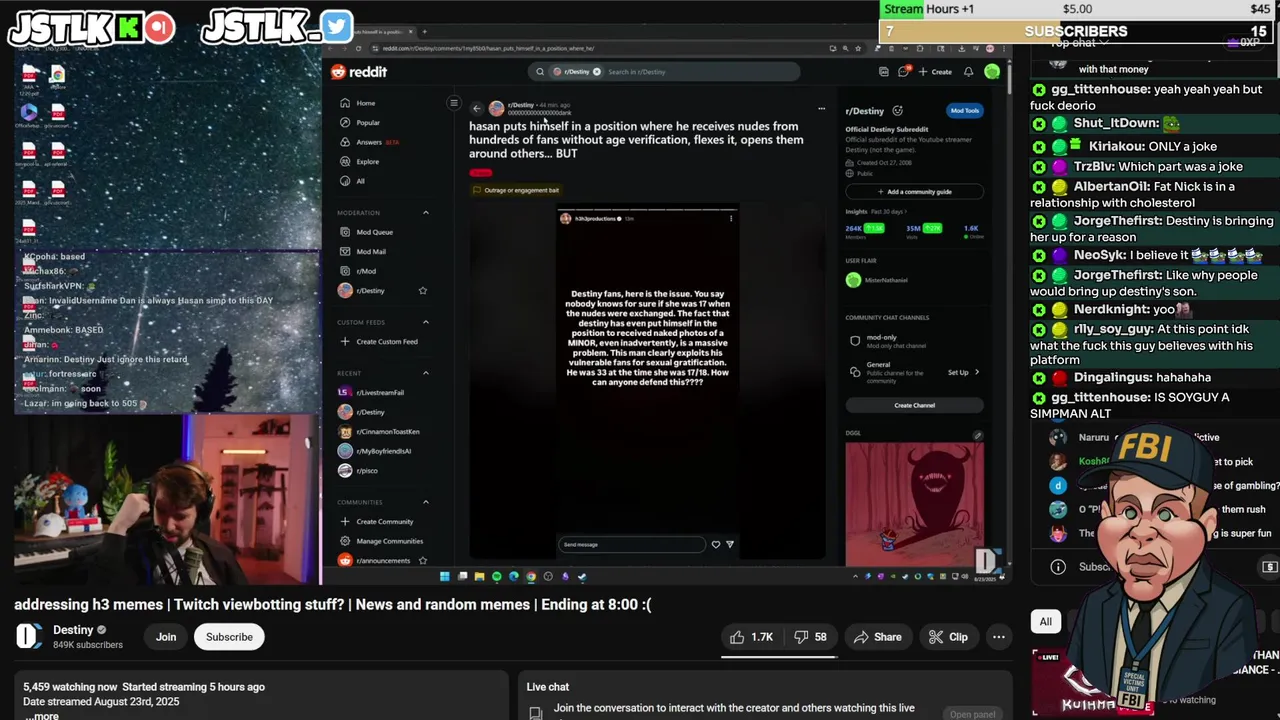Open the Top chat dropdown in live chat
The image size is (1280, 720).
1080,43
